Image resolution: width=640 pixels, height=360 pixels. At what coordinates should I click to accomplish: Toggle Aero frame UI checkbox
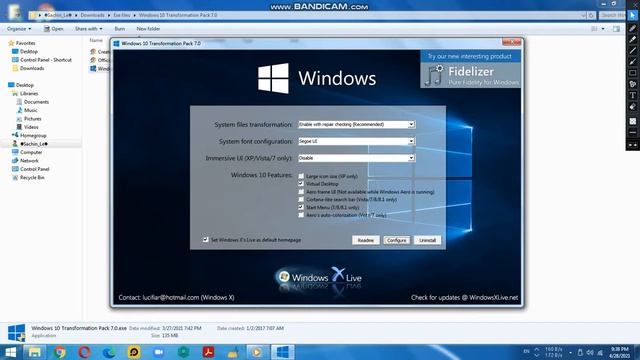pos(301,191)
